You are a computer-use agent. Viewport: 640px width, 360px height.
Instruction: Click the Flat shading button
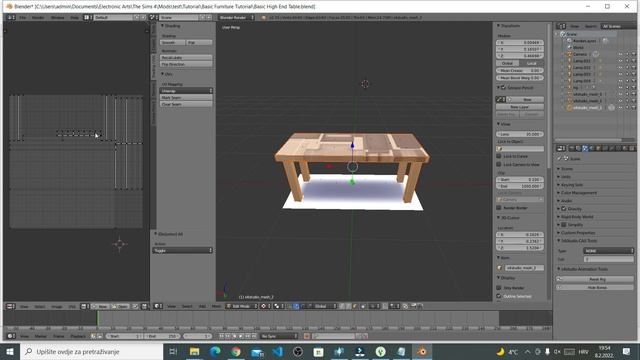pos(199,42)
